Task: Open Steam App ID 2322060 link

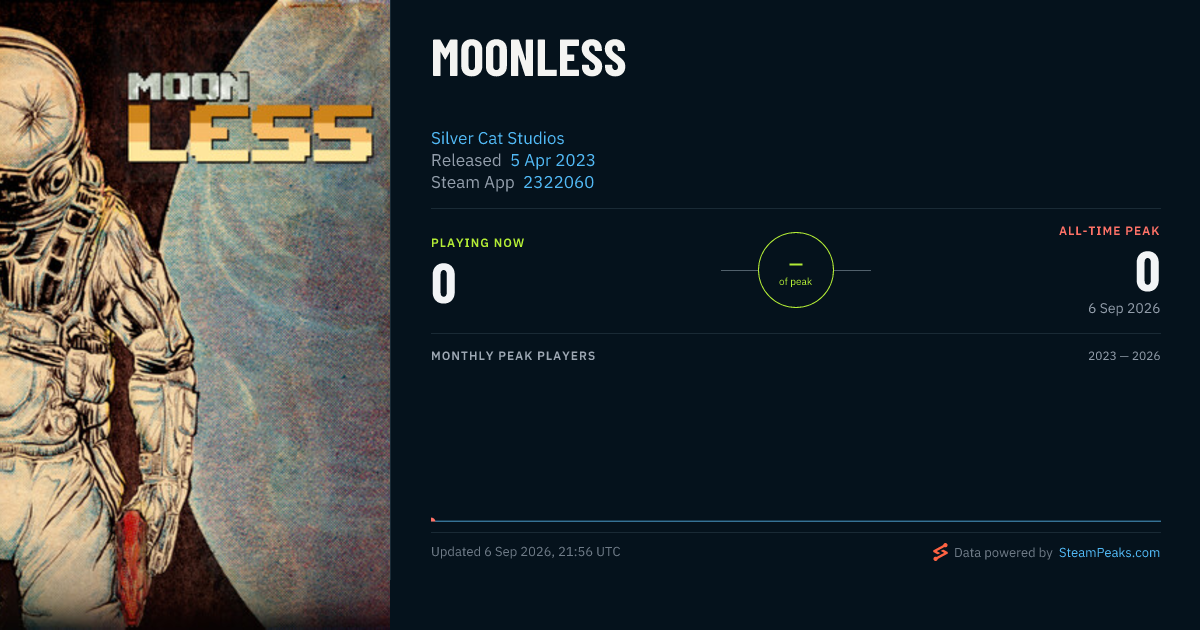Action: coord(558,182)
